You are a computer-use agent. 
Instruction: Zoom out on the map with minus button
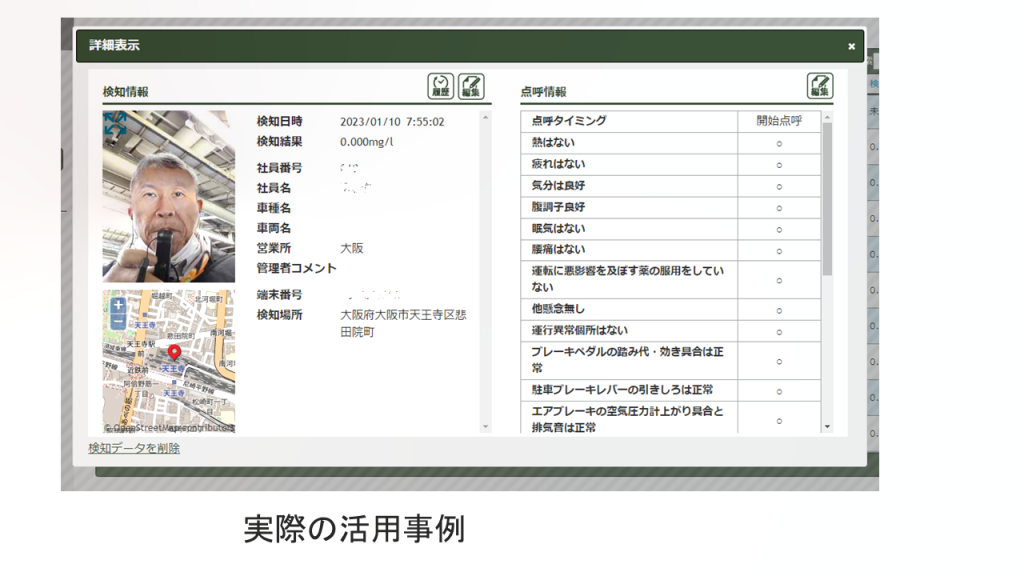point(119,321)
